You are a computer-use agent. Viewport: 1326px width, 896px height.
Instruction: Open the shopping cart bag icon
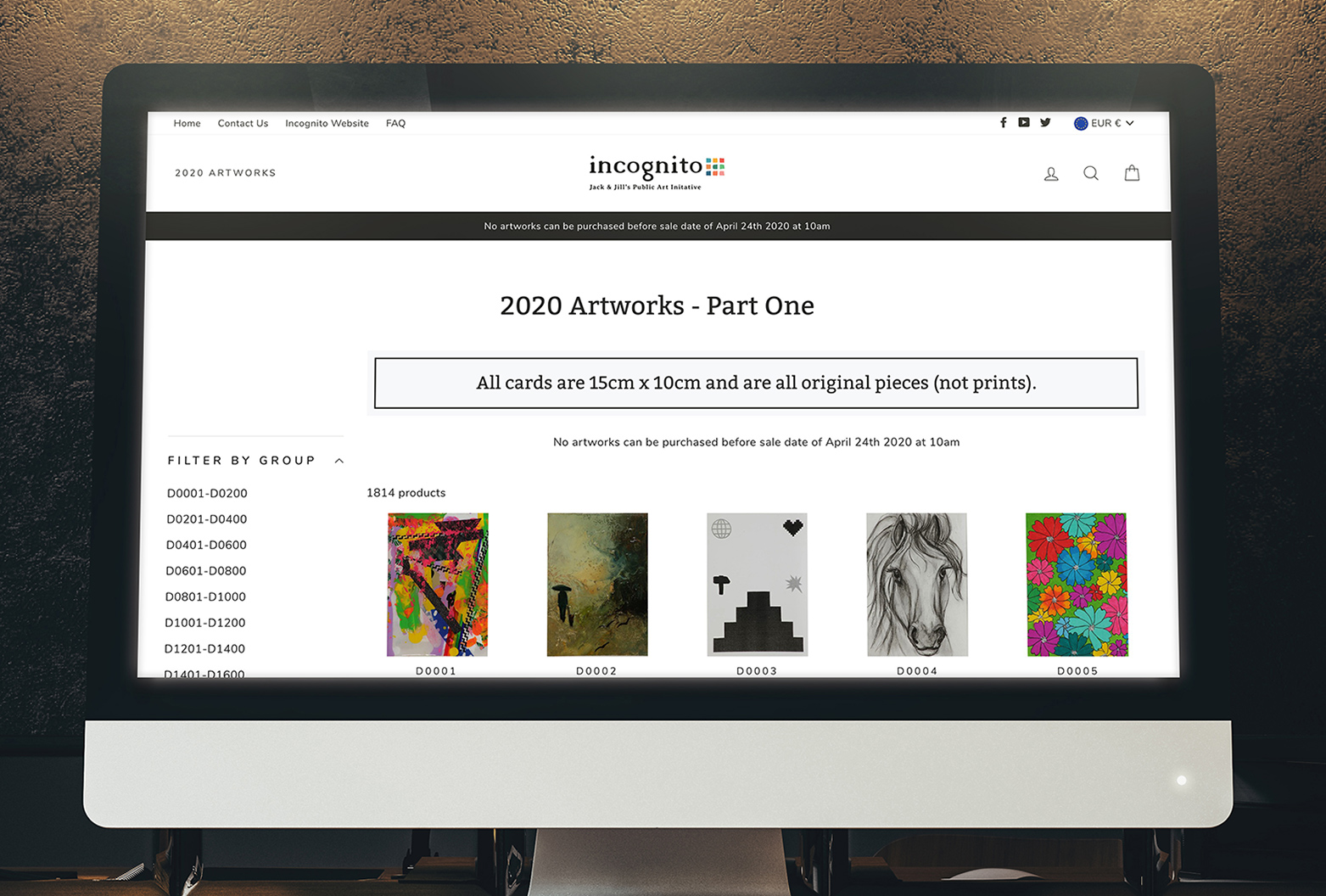coord(1132,173)
